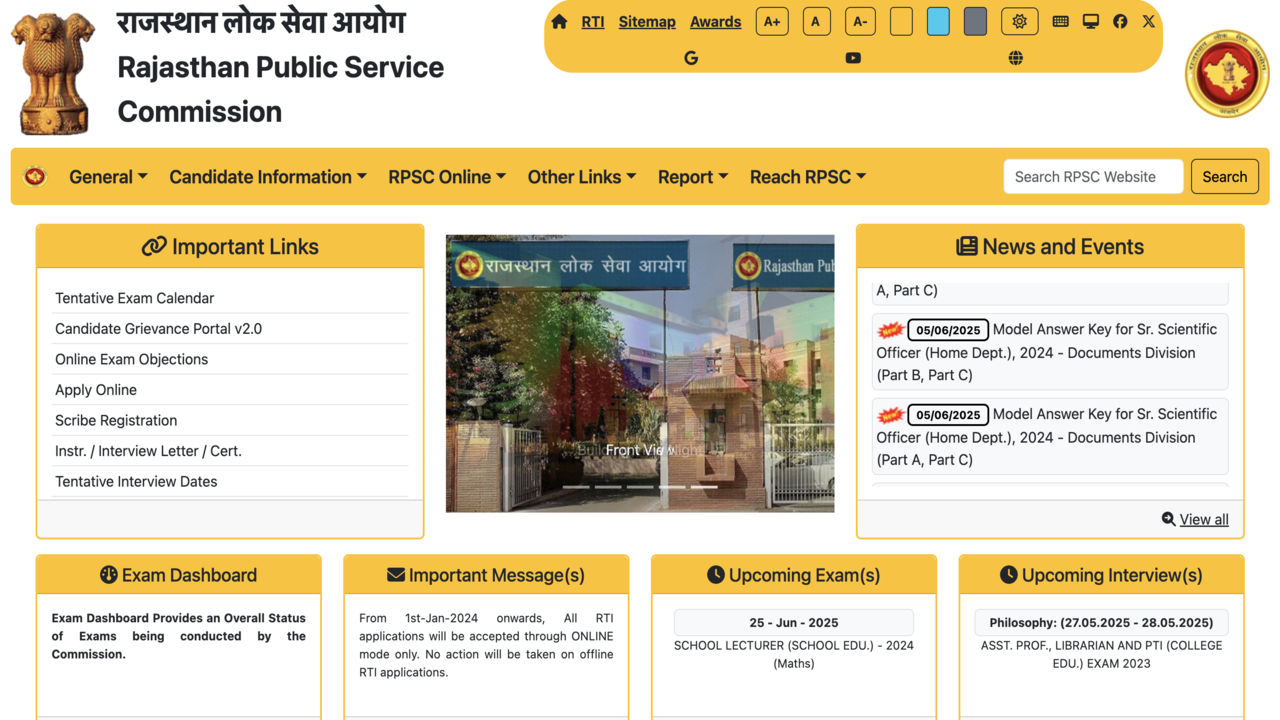Screen dimensions: 1280x720
Task: Click the keyboard icon in top bar
Action: [x=1060, y=21]
